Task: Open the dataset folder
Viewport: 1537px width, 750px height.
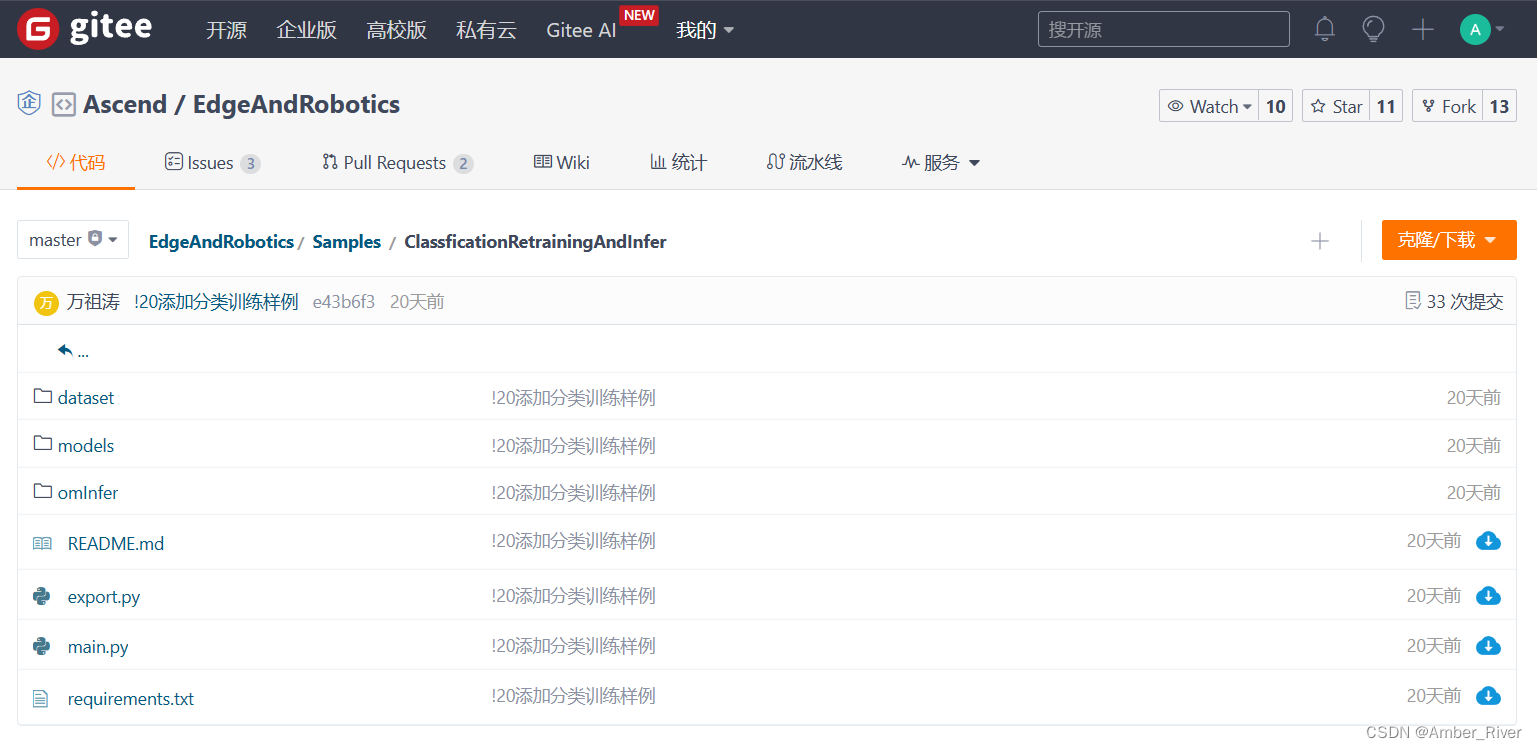Action: 86,397
